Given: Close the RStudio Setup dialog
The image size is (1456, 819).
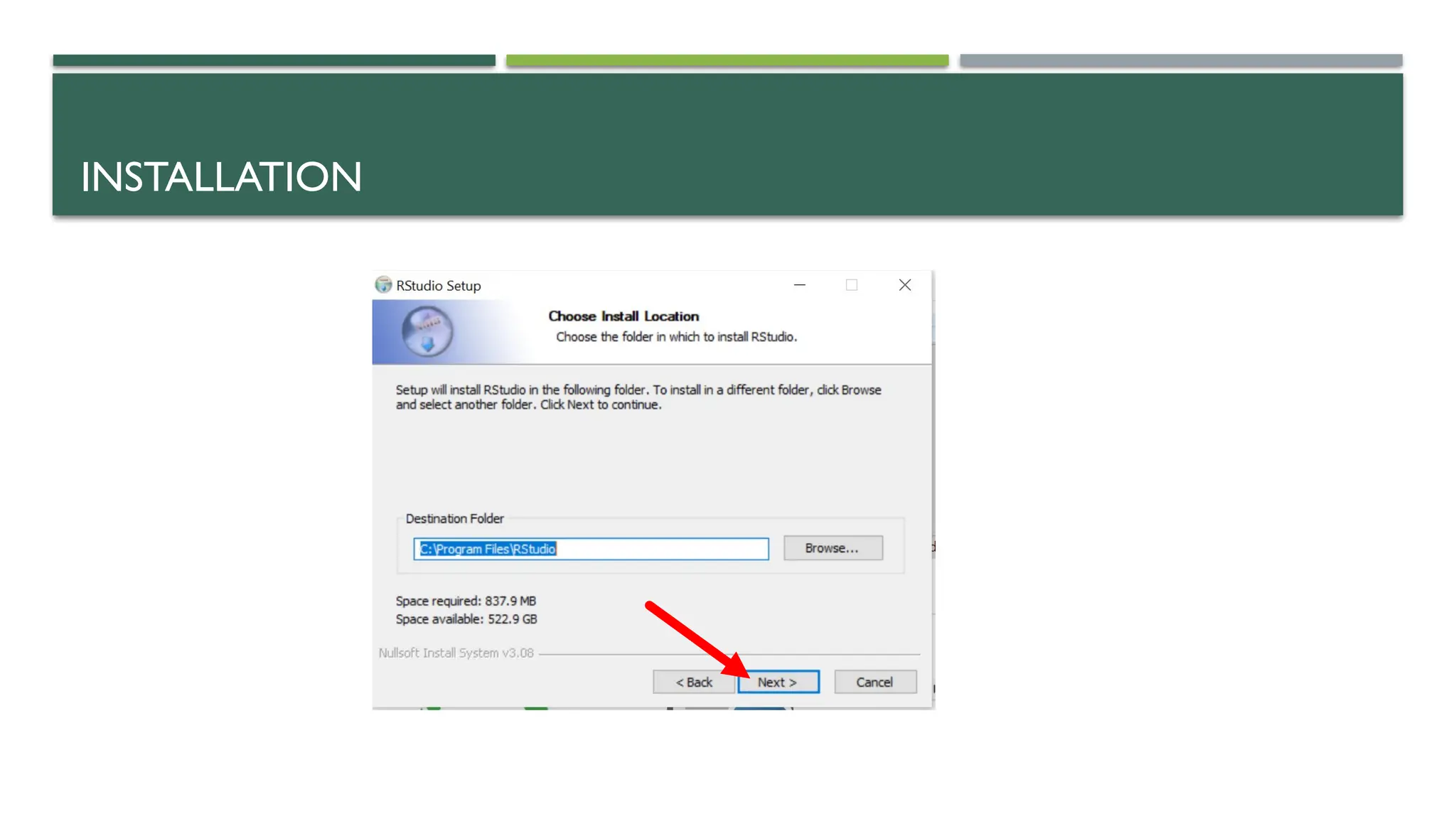Looking at the screenshot, I should pos(904,285).
